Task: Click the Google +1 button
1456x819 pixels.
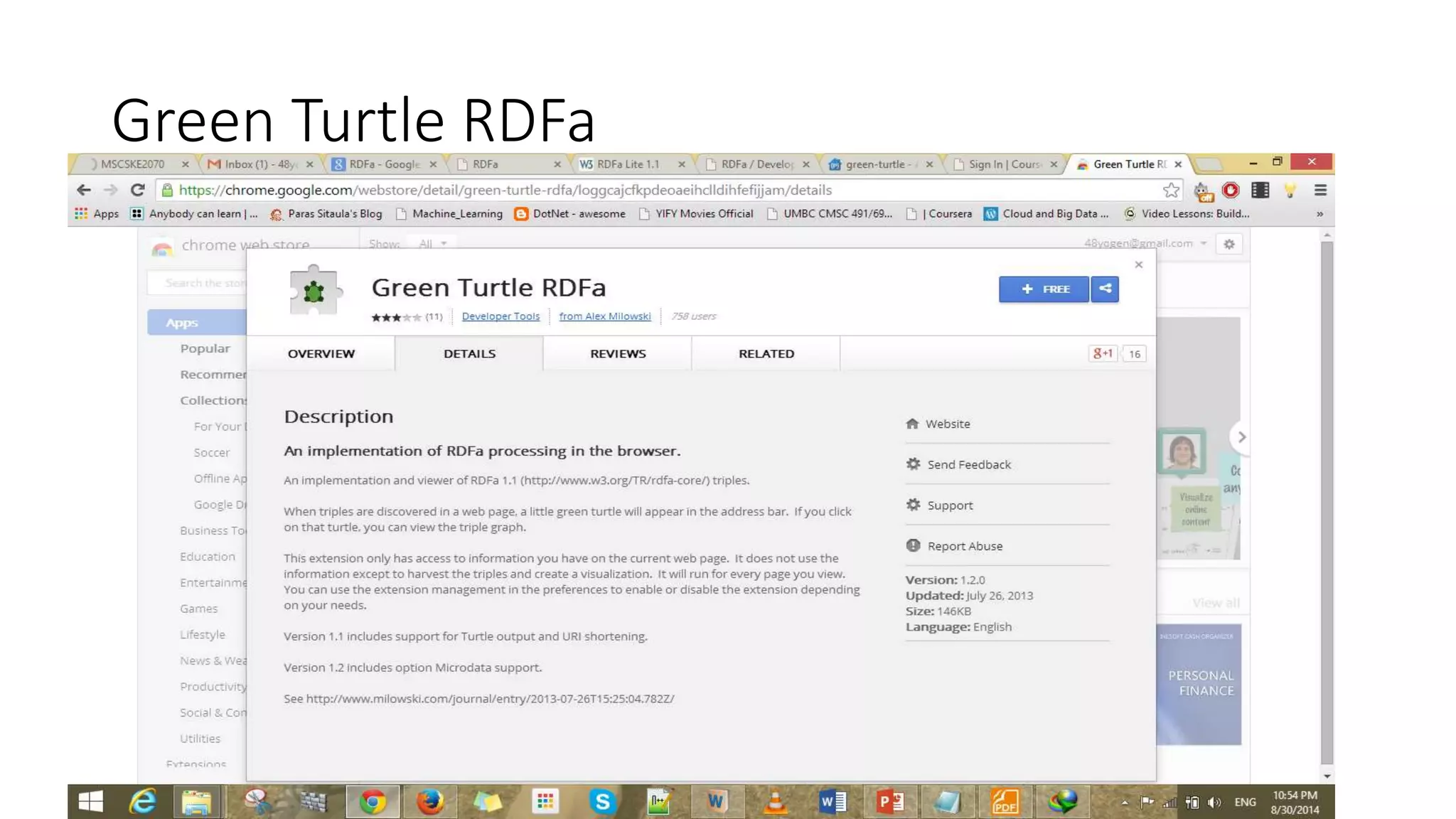Action: click(x=1103, y=353)
